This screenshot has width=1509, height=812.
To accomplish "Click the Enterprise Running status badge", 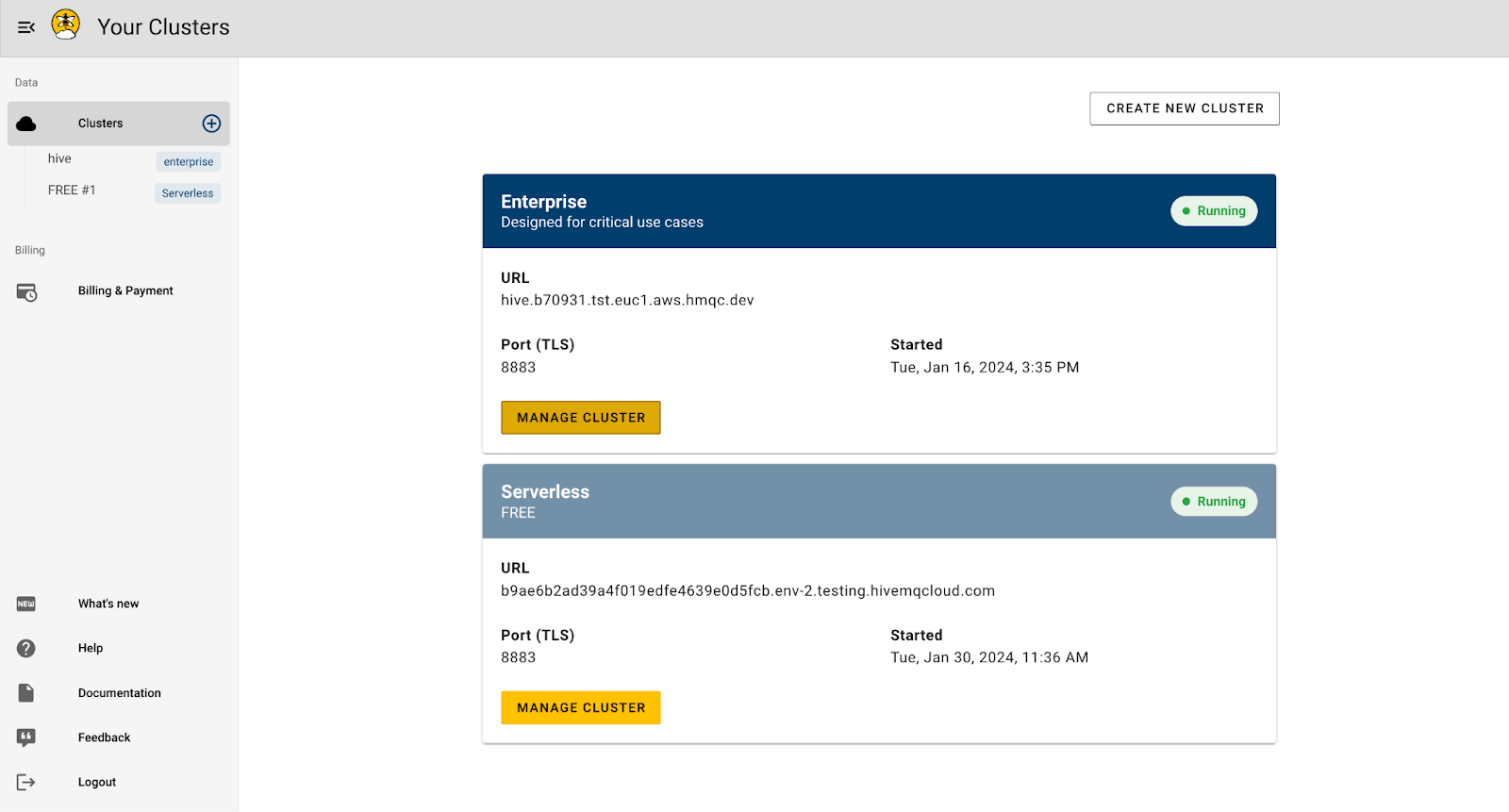I will (1214, 211).
